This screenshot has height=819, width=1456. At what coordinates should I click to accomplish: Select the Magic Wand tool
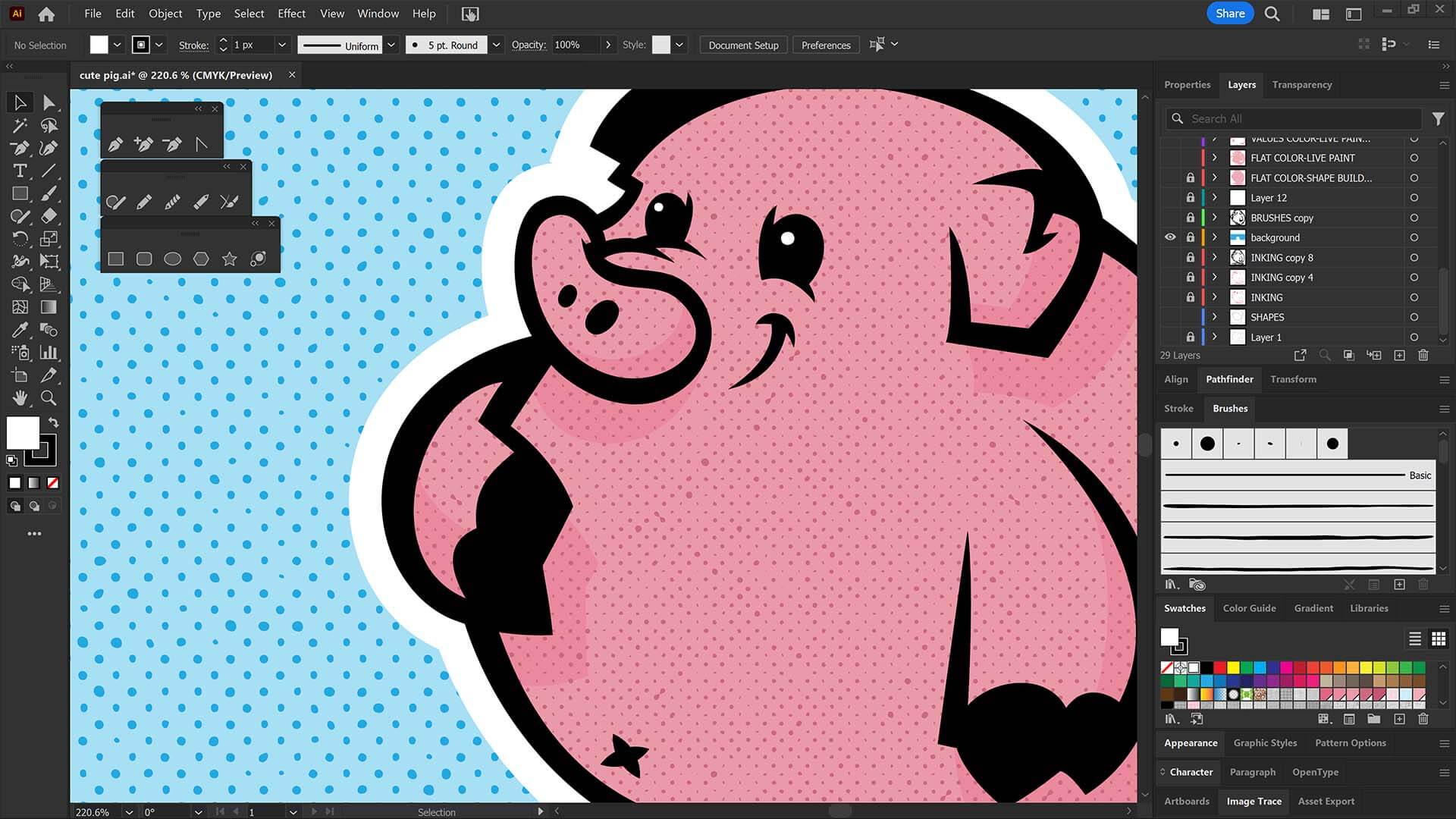[x=20, y=125]
